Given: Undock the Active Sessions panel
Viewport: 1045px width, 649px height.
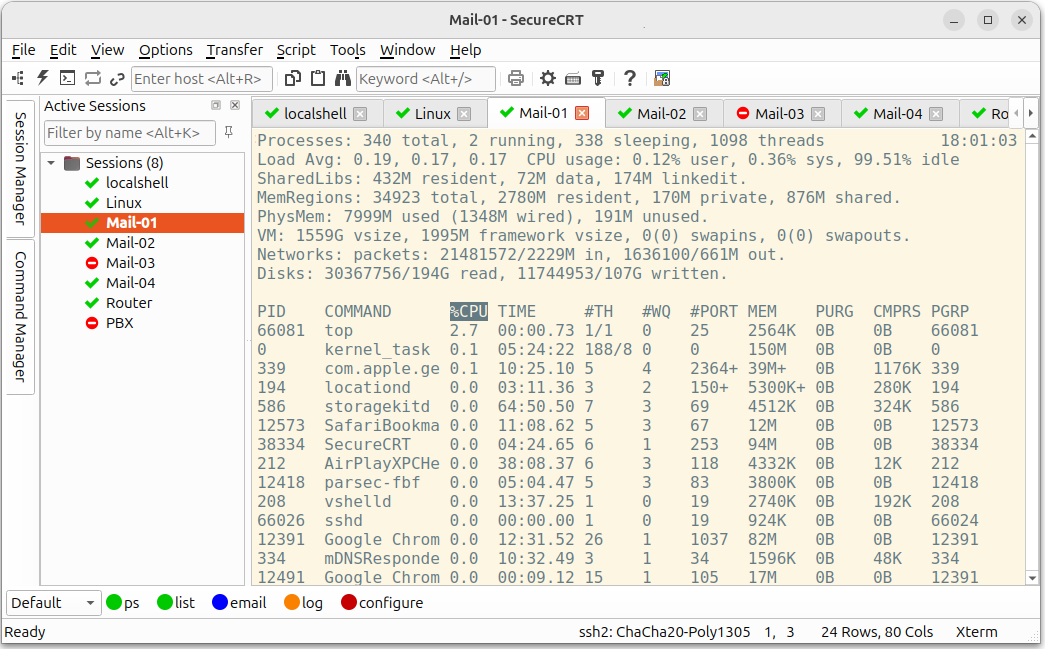Looking at the screenshot, I should point(216,105).
